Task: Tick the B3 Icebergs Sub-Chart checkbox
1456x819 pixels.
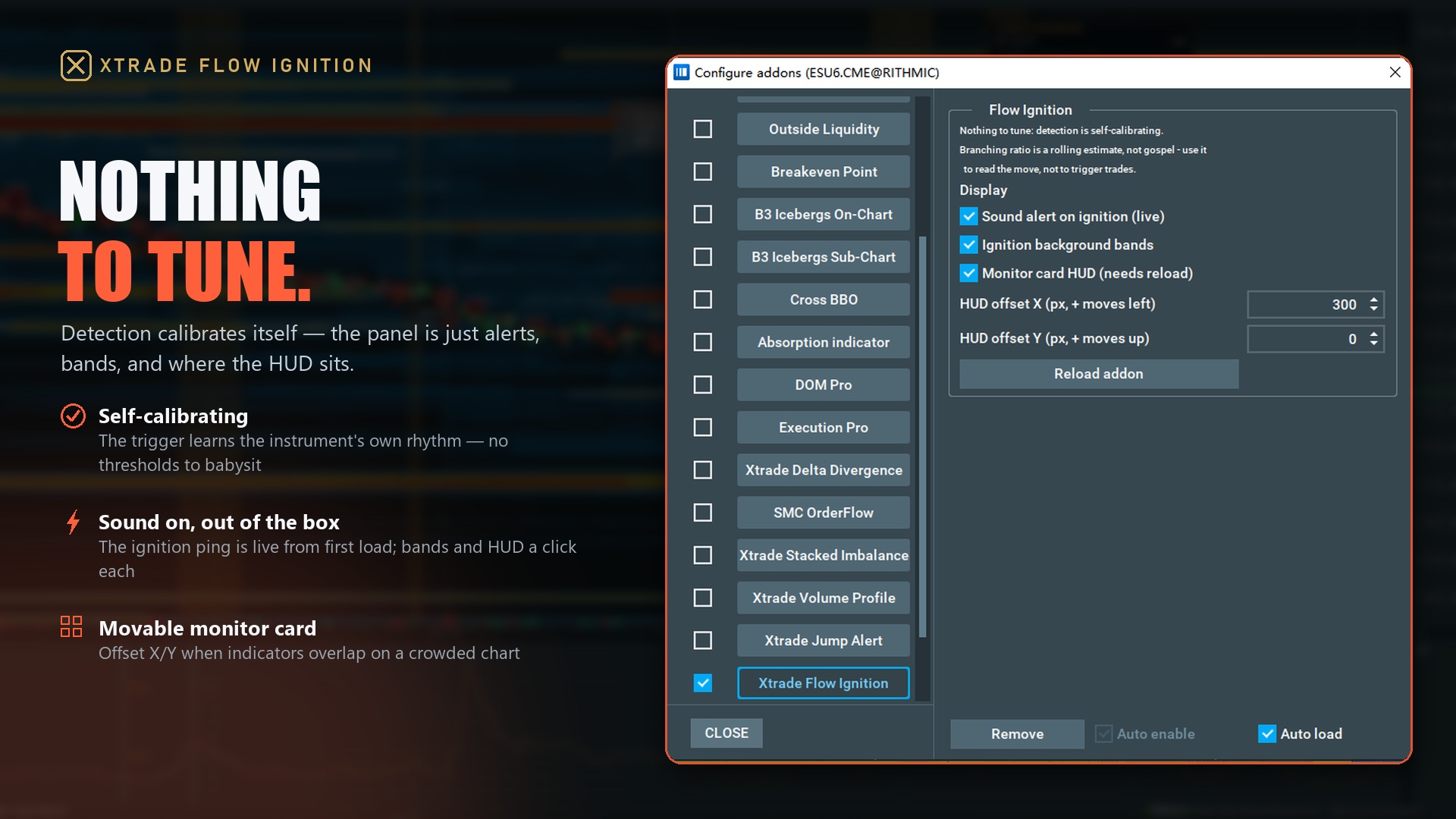Action: (x=703, y=257)
